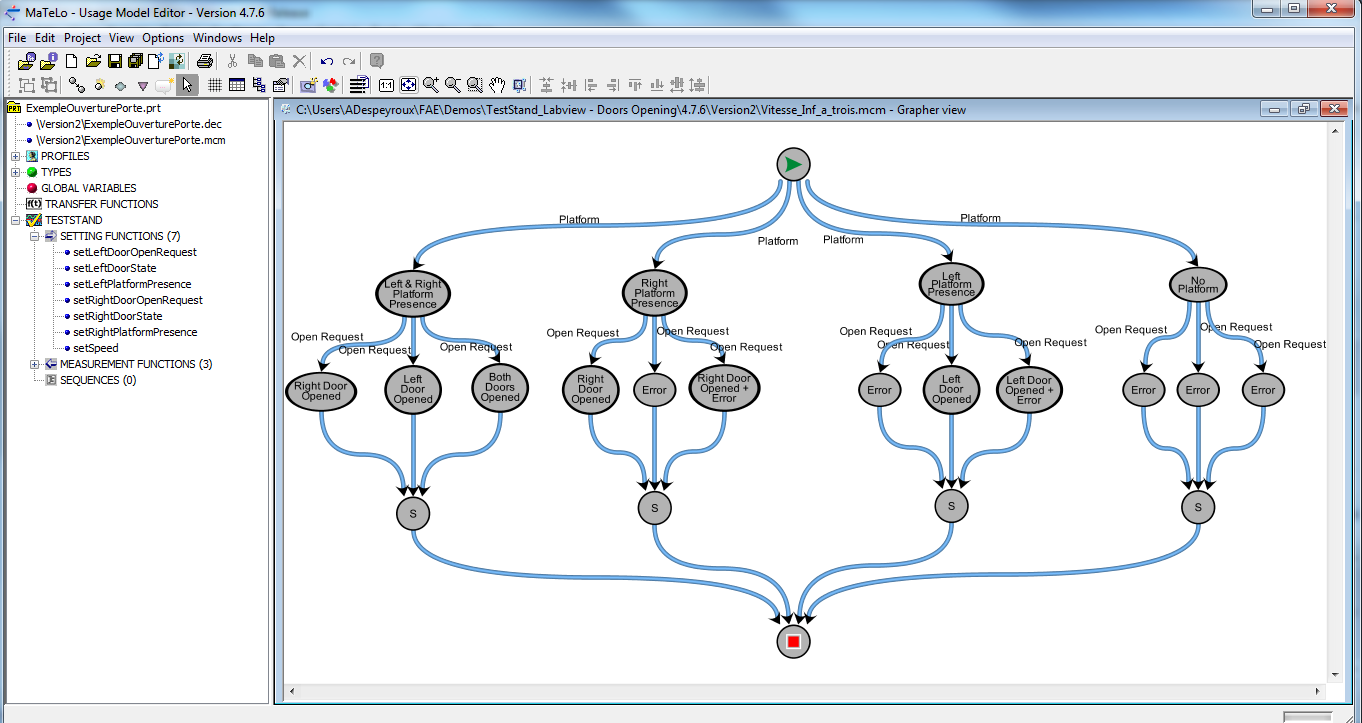This screenshot has height=723, width=1362.
Task: Collapse the SETTING FUNCTIONS node
Action: [34, 236]
